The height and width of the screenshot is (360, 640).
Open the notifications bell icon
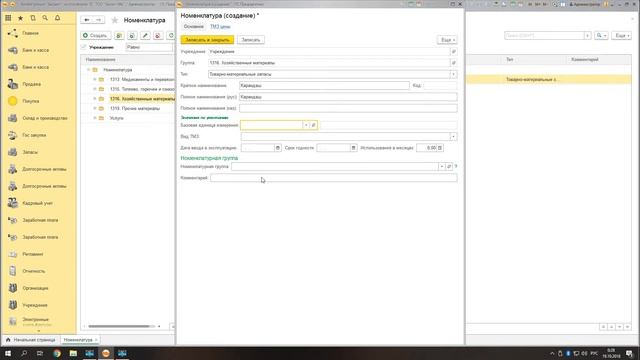click(x=58, y=18)
